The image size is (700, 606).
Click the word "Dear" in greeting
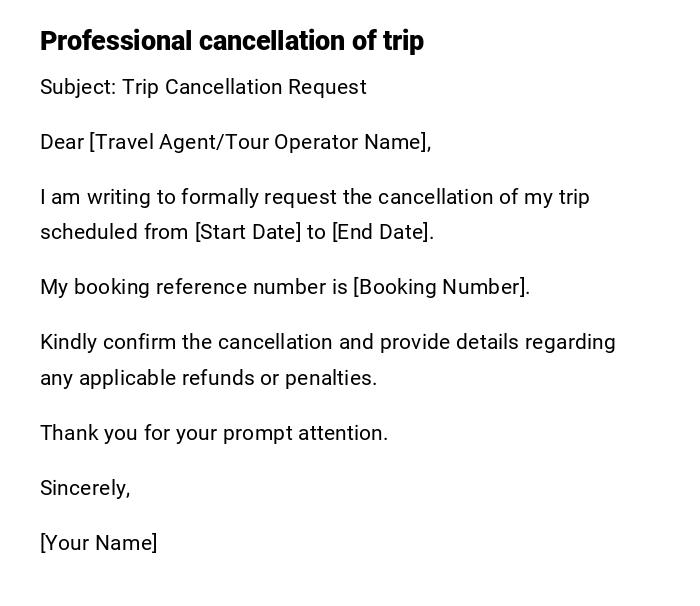[x=62, y=142]
